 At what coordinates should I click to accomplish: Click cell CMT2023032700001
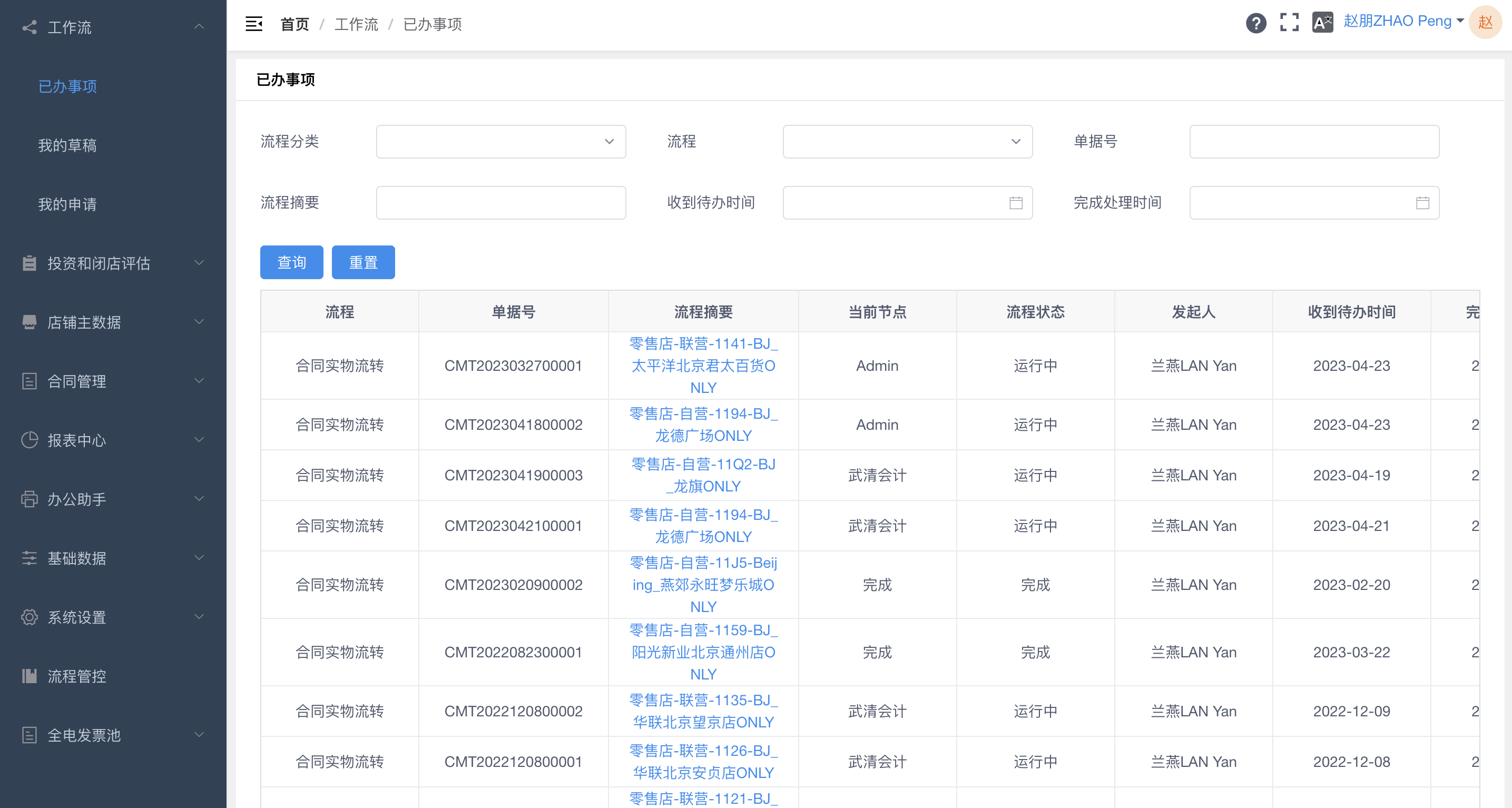pos(513,366)
